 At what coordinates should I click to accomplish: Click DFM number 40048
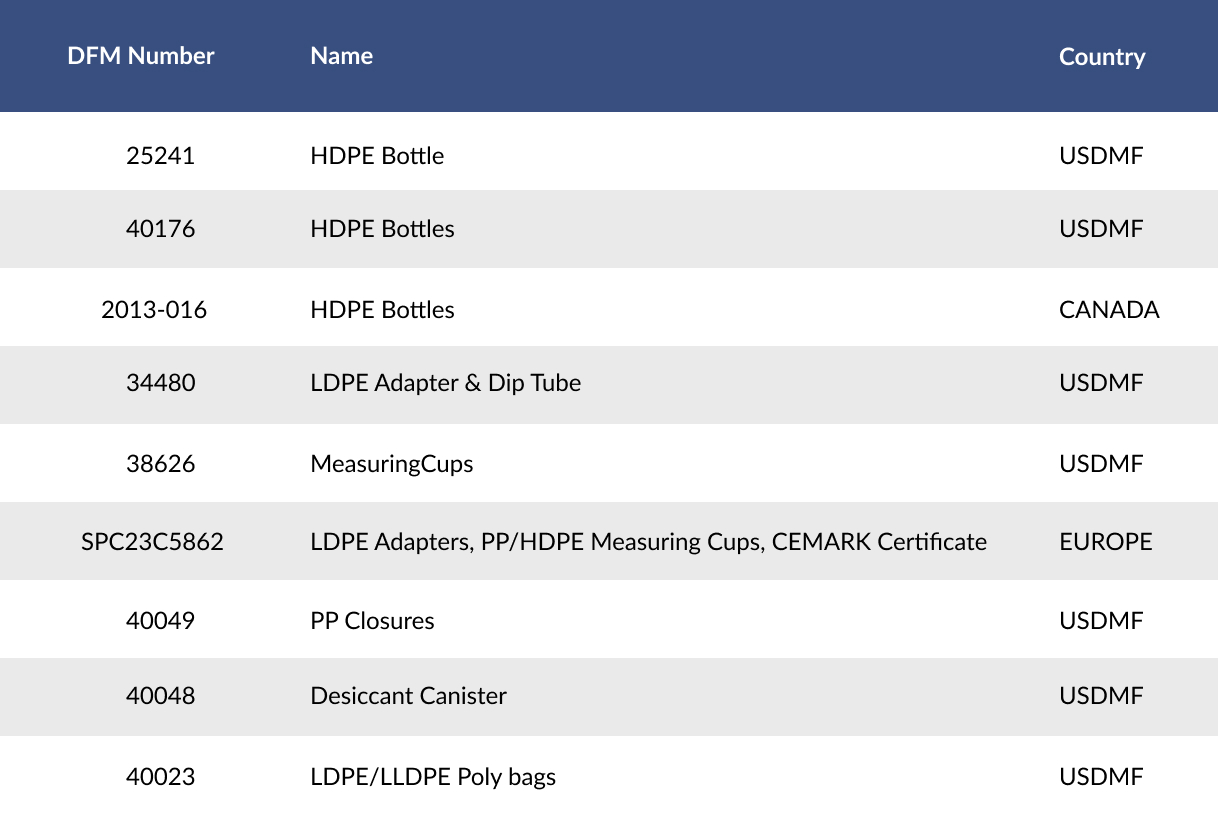pyautogui.click(x=160, y=696)
